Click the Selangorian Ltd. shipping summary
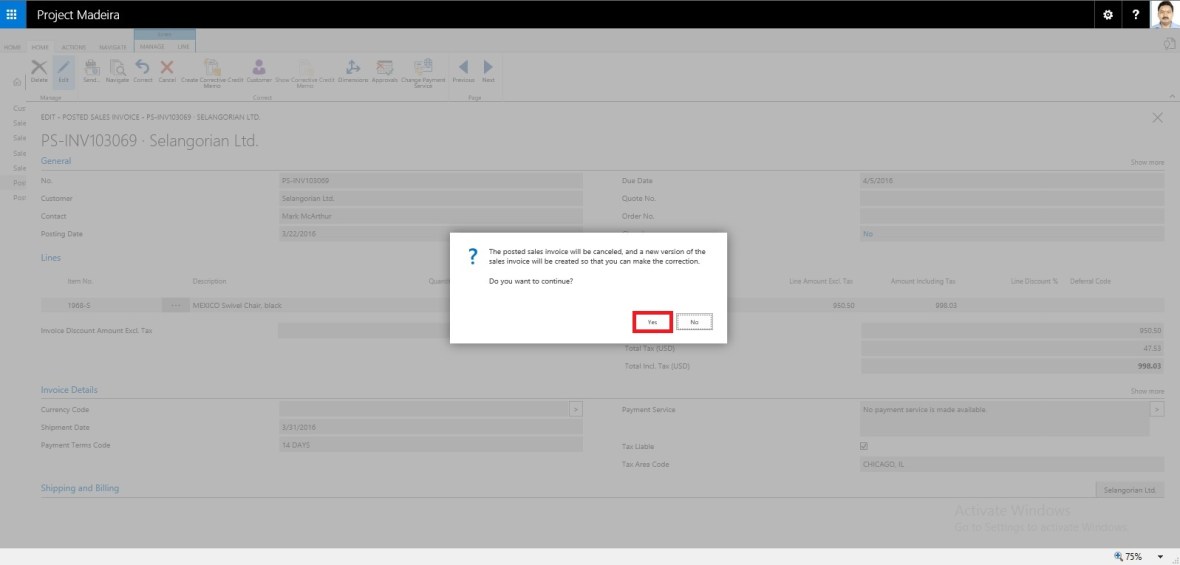 (1130, 490)
